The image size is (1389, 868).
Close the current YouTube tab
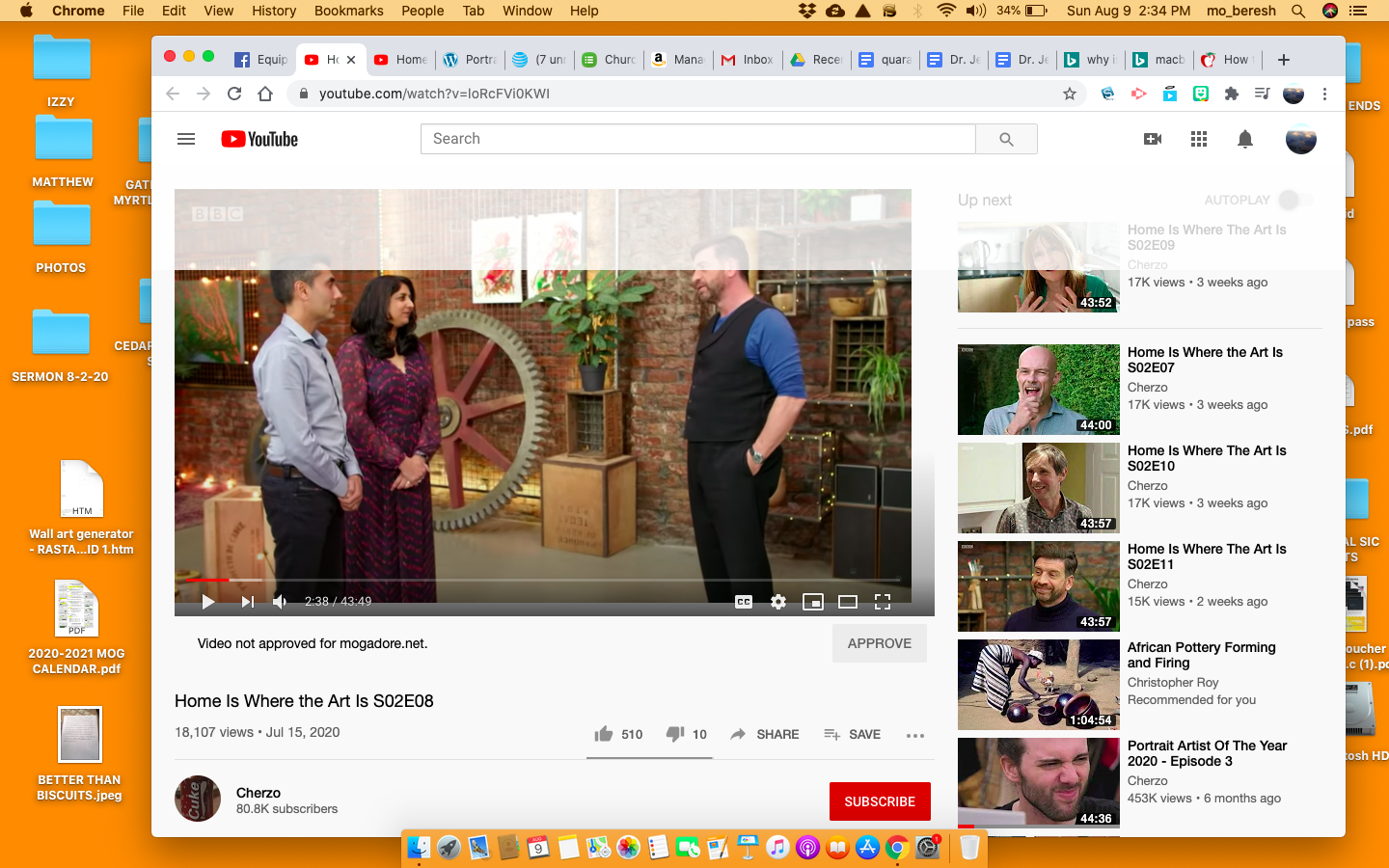[x=351, y=60]
